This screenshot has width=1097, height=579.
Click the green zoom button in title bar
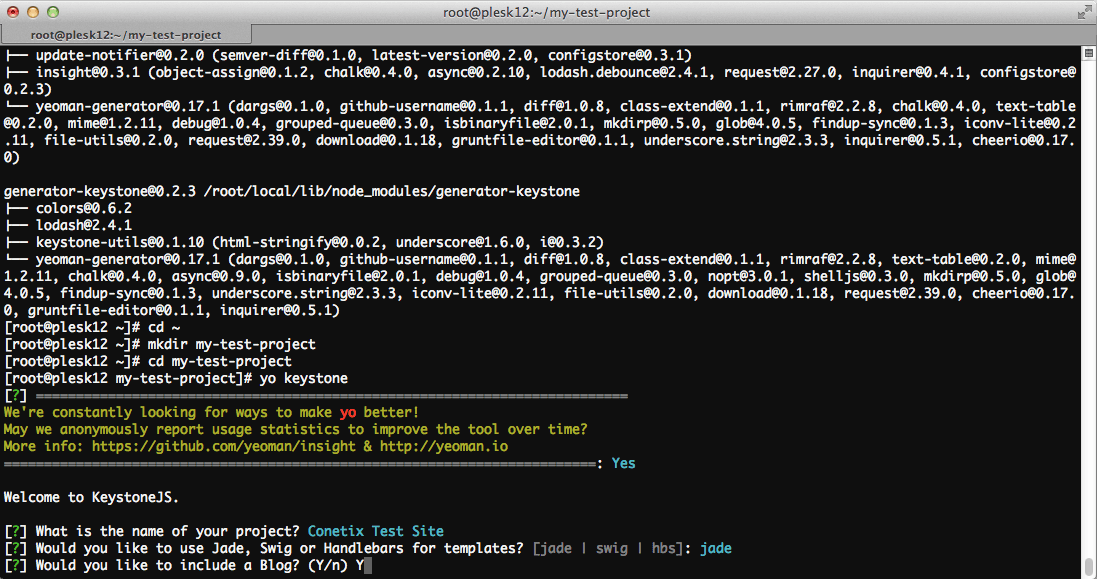[x=53, y=12]
